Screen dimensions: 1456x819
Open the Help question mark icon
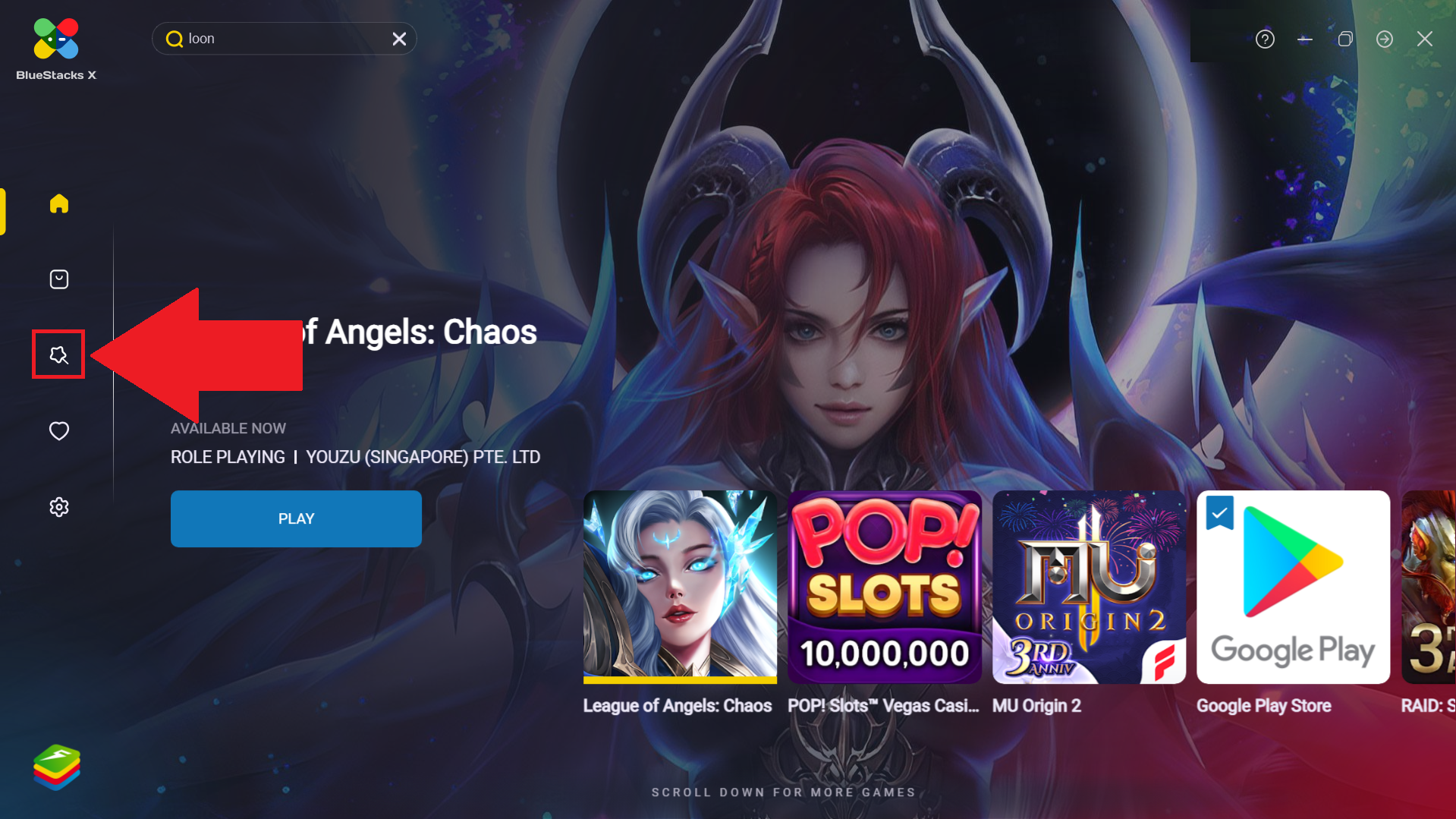[x=1265, y=39]
